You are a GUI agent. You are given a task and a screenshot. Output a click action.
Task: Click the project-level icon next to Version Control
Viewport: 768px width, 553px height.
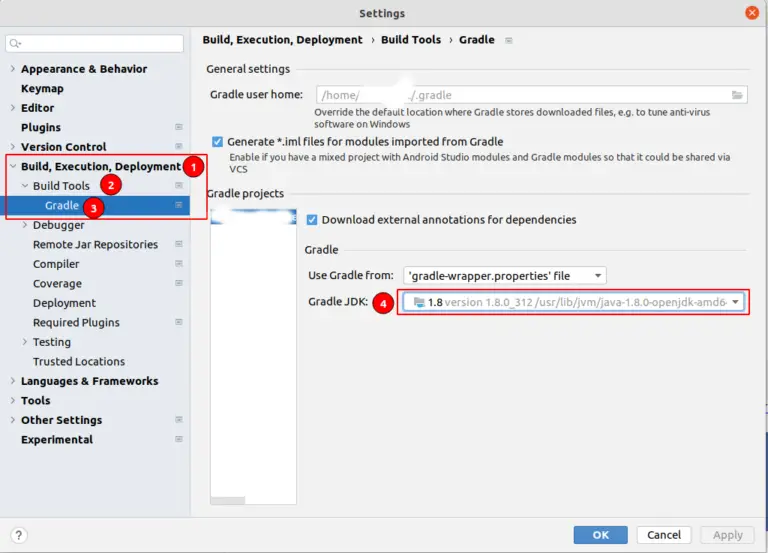179,146
